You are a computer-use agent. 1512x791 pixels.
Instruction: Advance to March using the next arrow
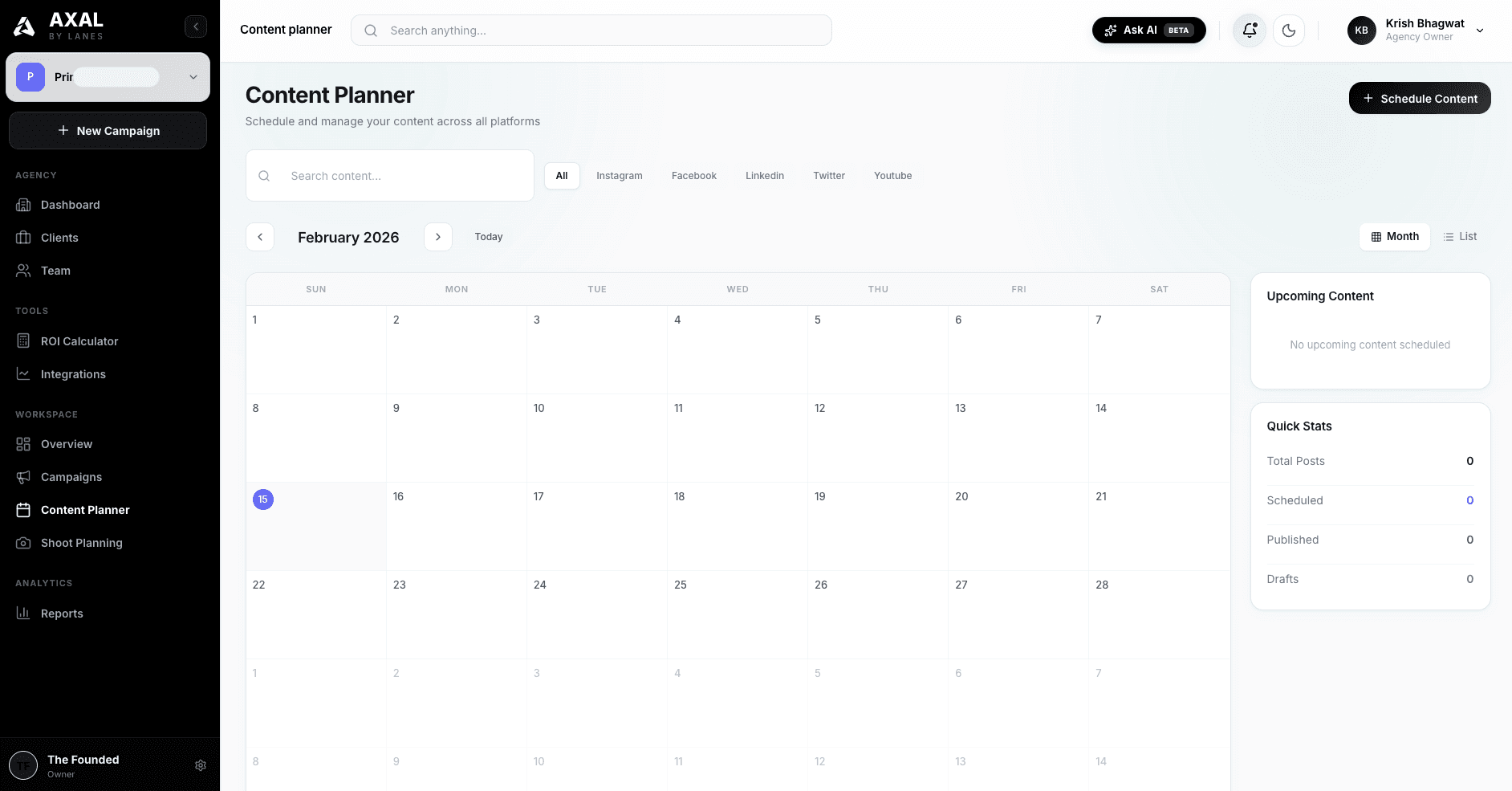point(438,236)
